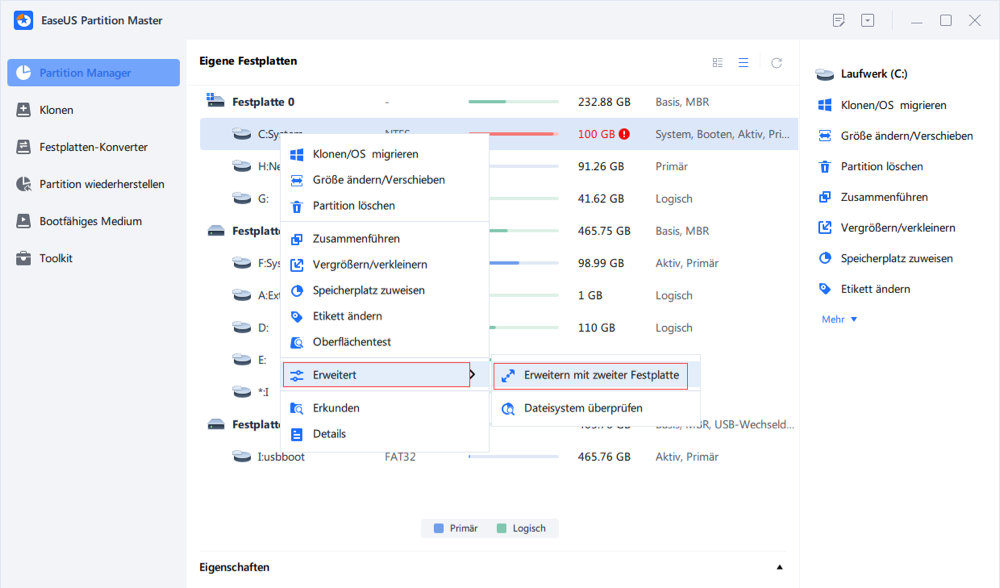Screen dimensions: 1000x588
Task: Select the Klonen icon in the sidebar
Action: pyautogui.click(x=24, y=110)
